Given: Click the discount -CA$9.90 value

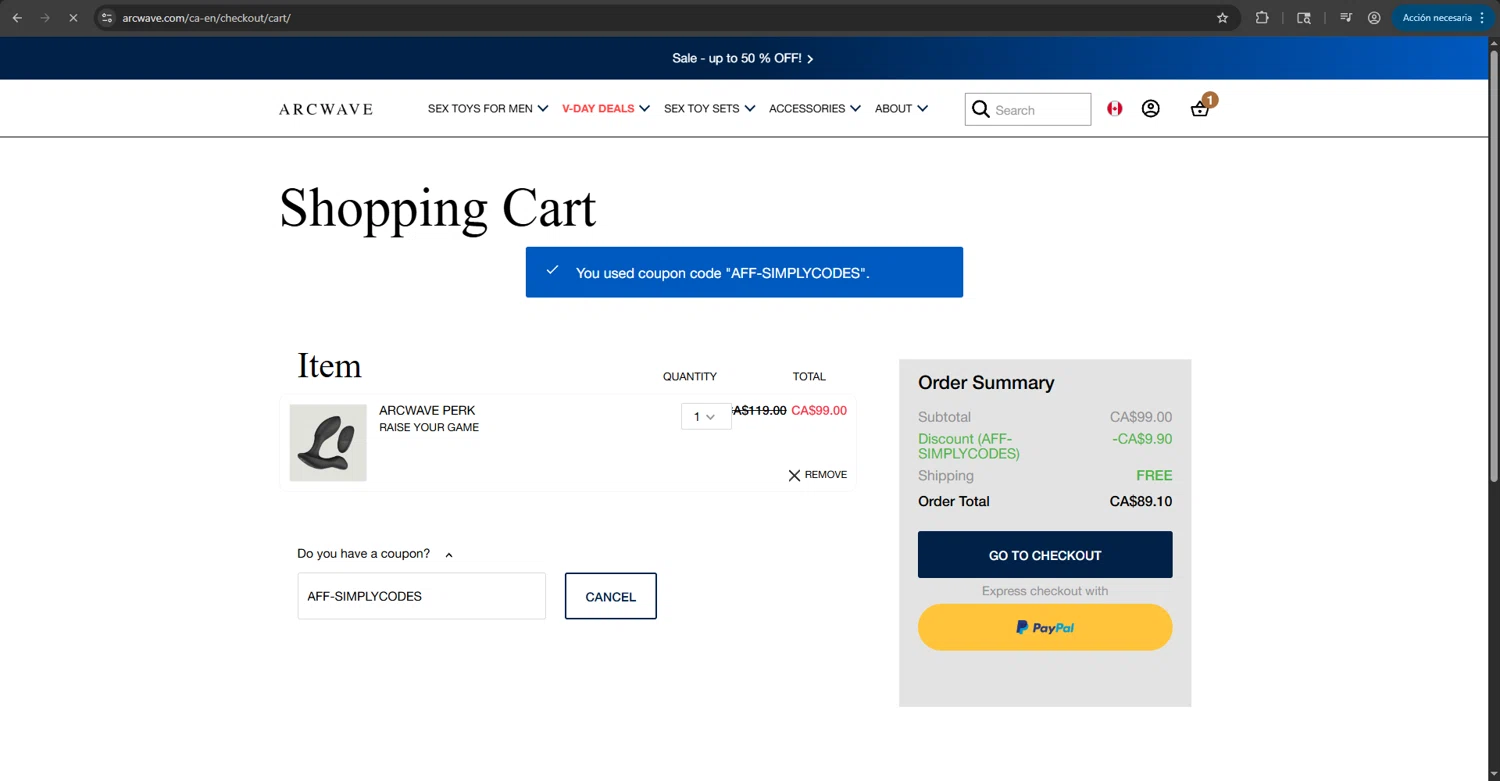Looking at the screenshot, I should tap(1142, 439).
